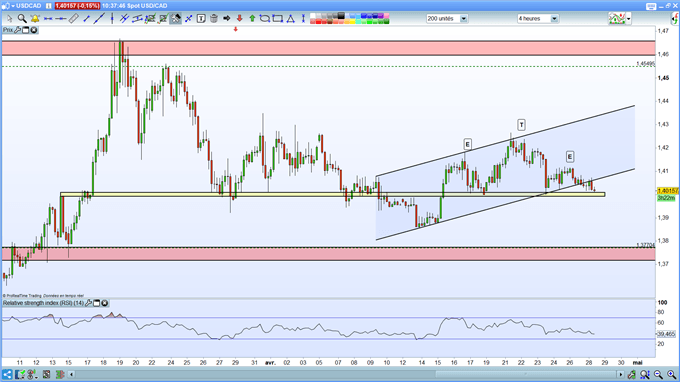Close the Prix price panel
Viewport: 680px width, 382px height.
click(33, 30)
